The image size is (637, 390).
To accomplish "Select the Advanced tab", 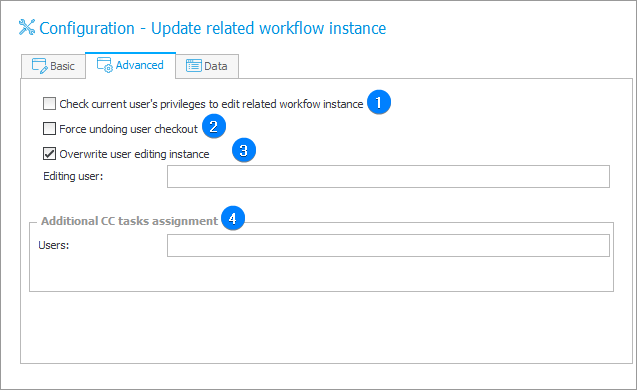I will 130,65.
